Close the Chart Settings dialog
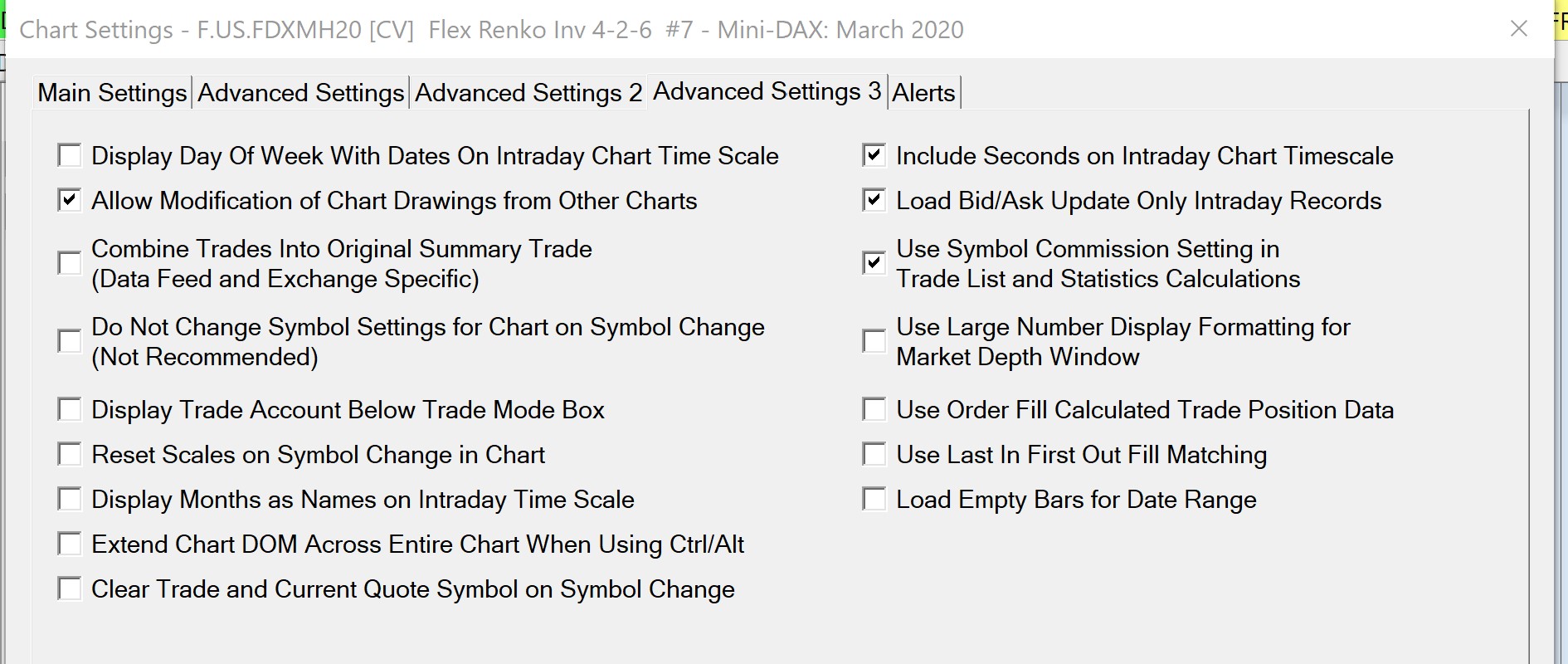Image resolution: width=1568 pixels, height=664 pixels. (1519, 29)
